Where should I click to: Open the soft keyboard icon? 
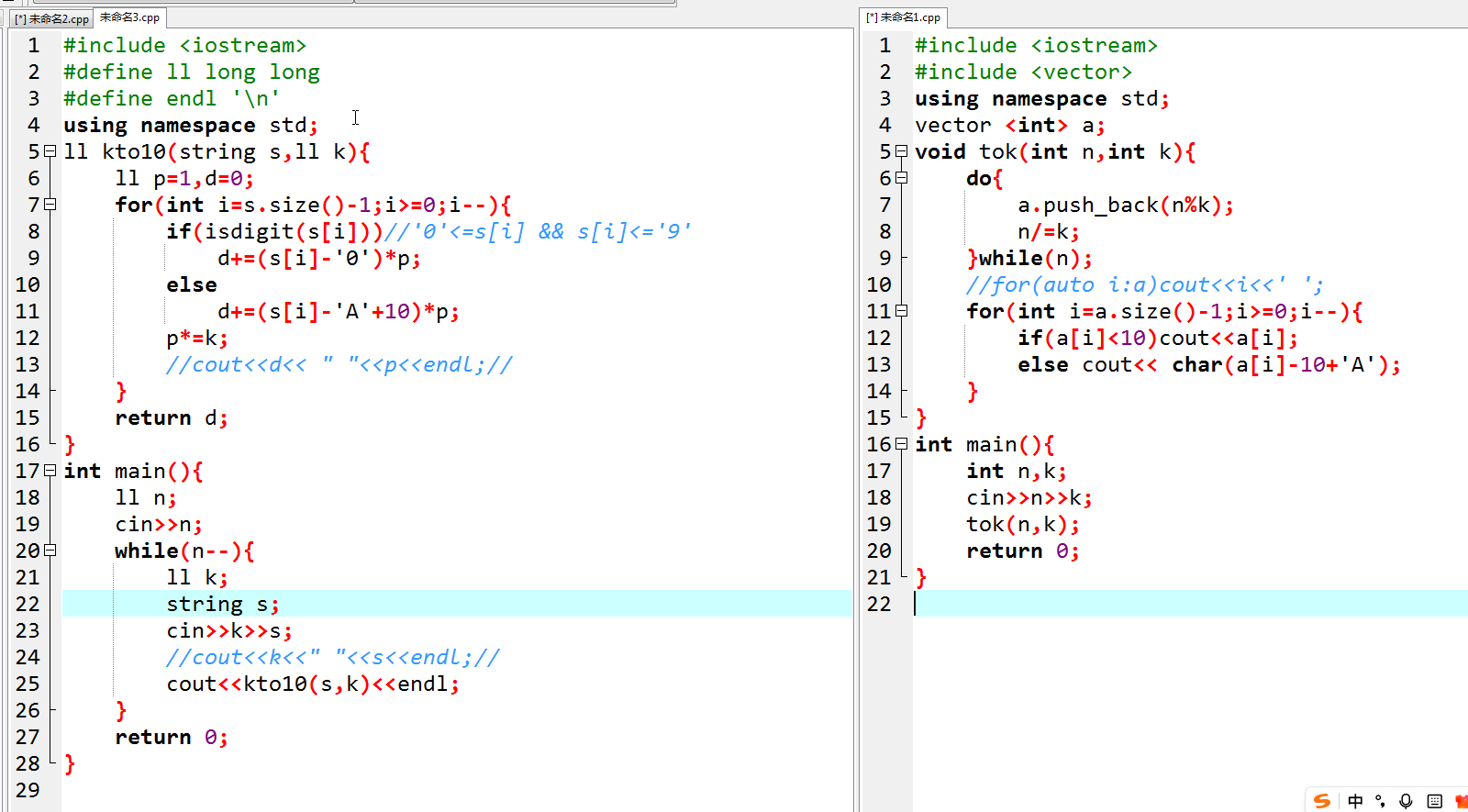(x=1435, y=801)
